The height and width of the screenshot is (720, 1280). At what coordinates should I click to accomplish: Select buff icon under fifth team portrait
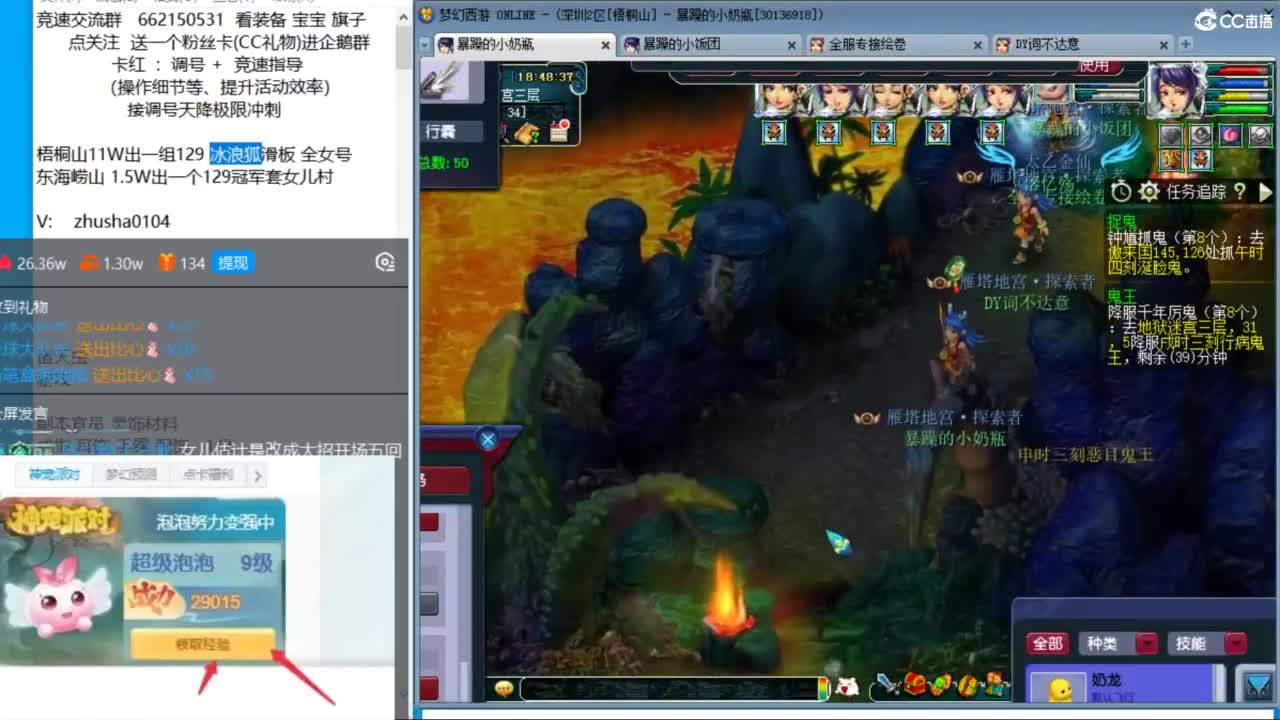[992, 132]
